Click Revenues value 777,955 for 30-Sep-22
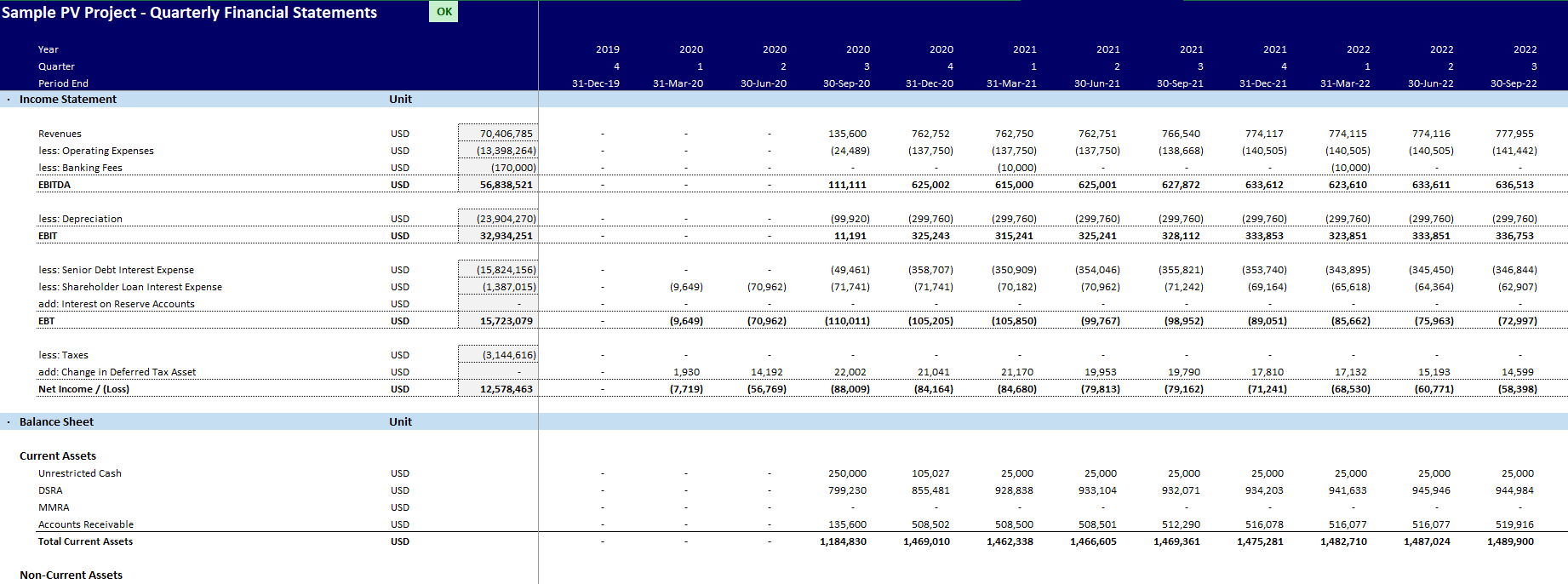Image resolution: width=1568 pixels, height=584 pixels. point(1514,134)
